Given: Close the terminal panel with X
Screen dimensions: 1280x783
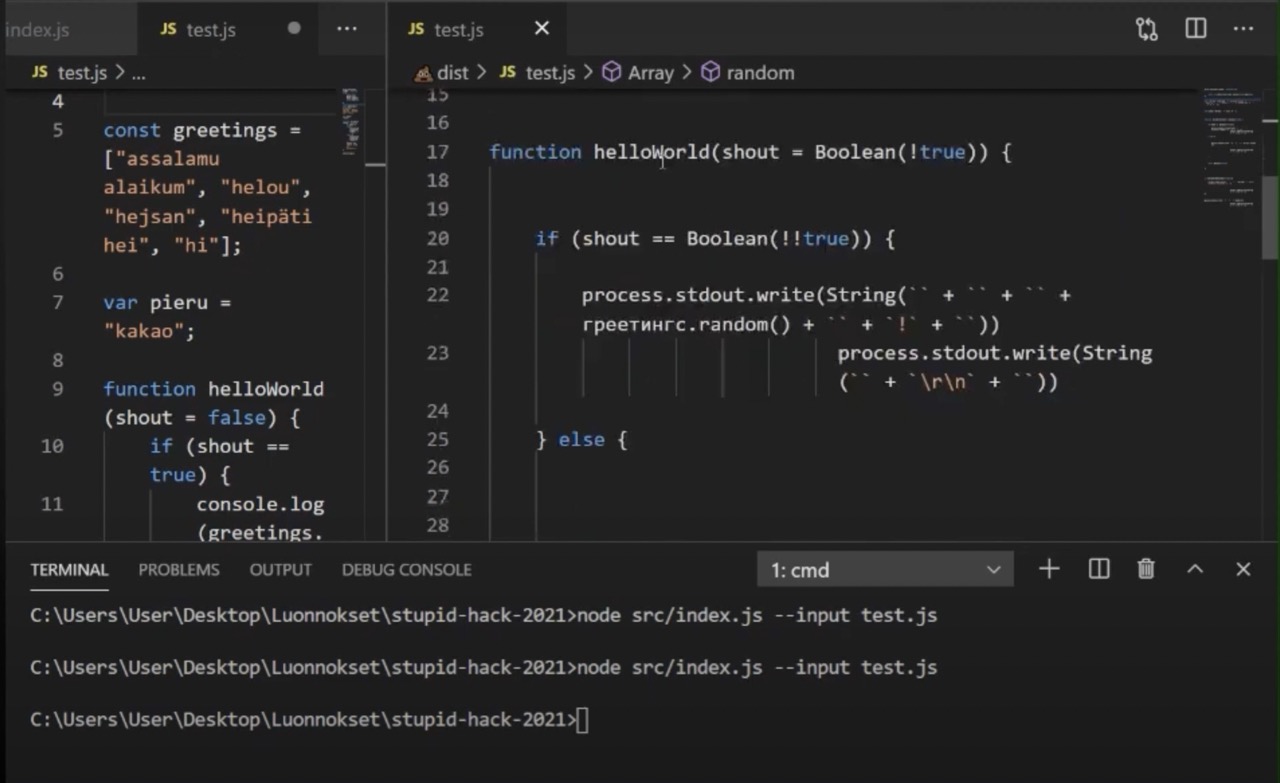Looking at the screenshot, I should point(1243,569).
